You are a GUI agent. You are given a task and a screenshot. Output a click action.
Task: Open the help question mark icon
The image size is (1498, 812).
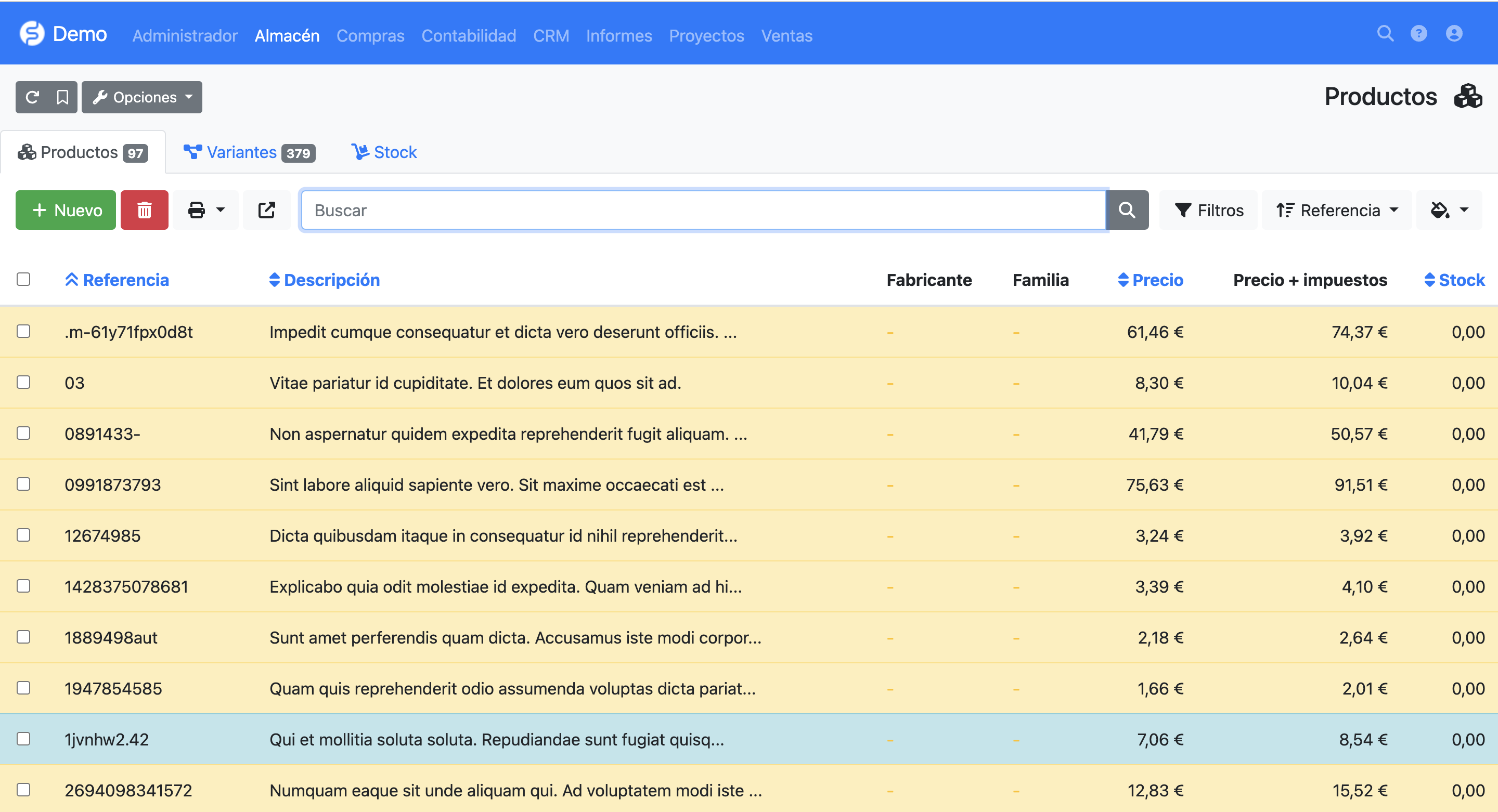tap(1419, 34)
